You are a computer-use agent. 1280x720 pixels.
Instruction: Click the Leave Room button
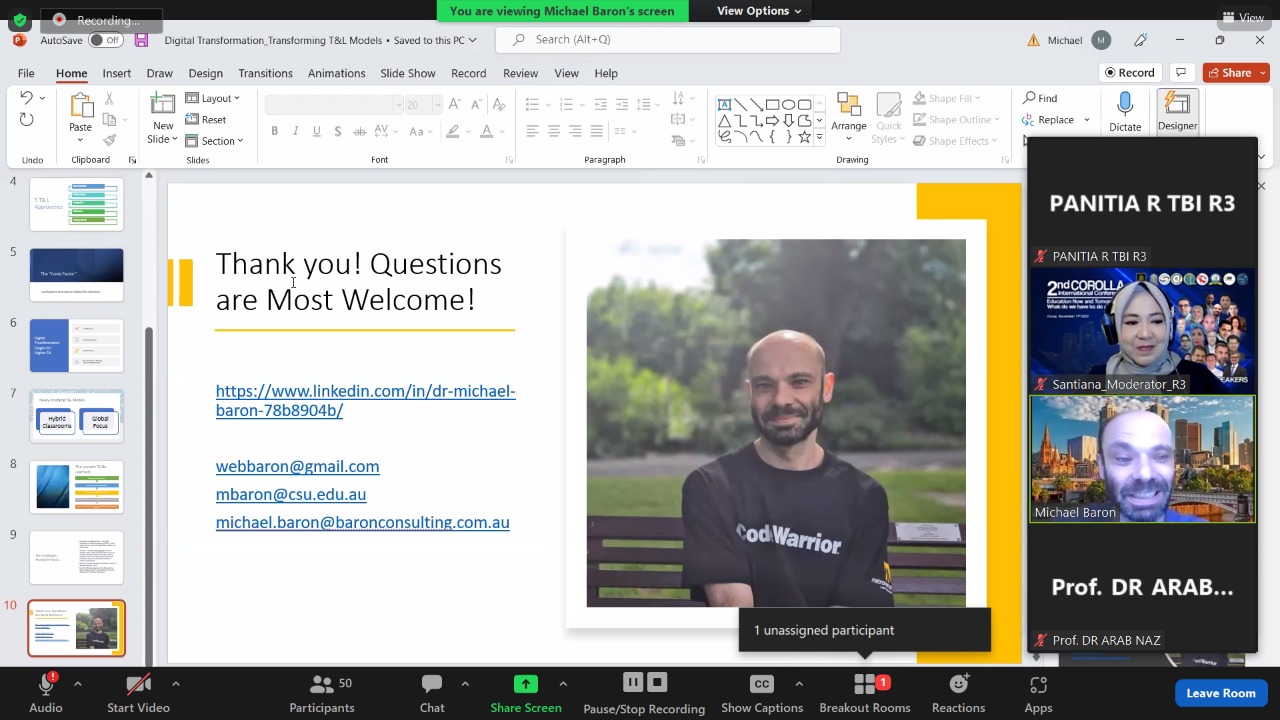click(1220, 693)
